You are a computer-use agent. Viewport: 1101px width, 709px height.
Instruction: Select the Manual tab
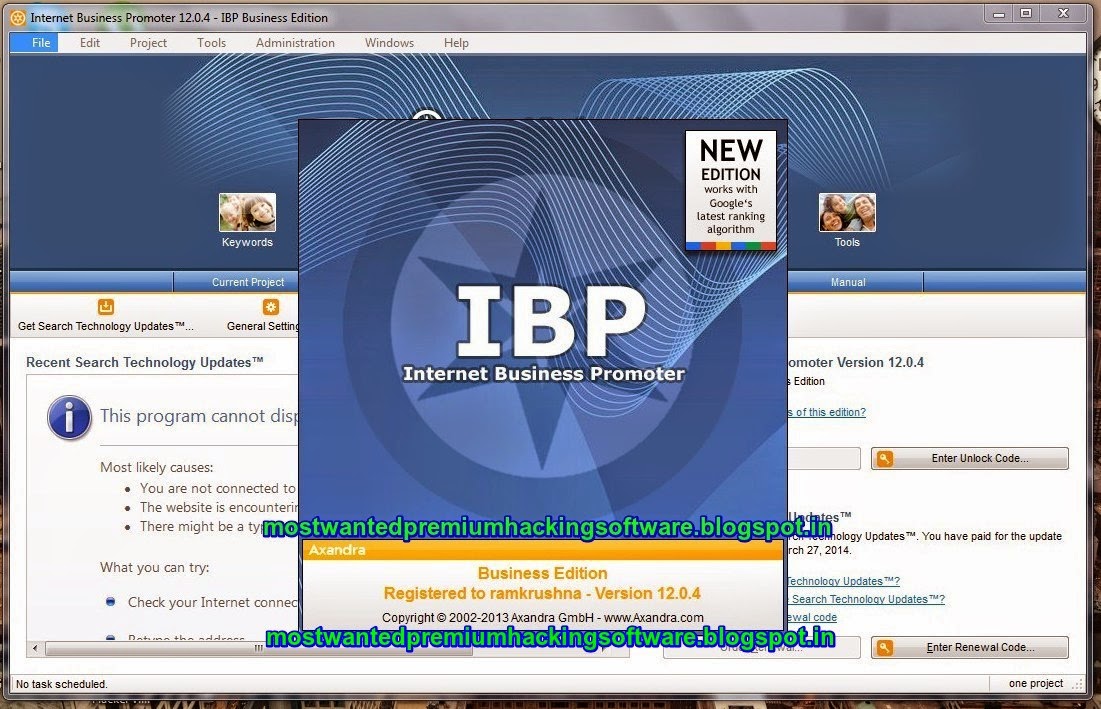(x=848, y=281)
